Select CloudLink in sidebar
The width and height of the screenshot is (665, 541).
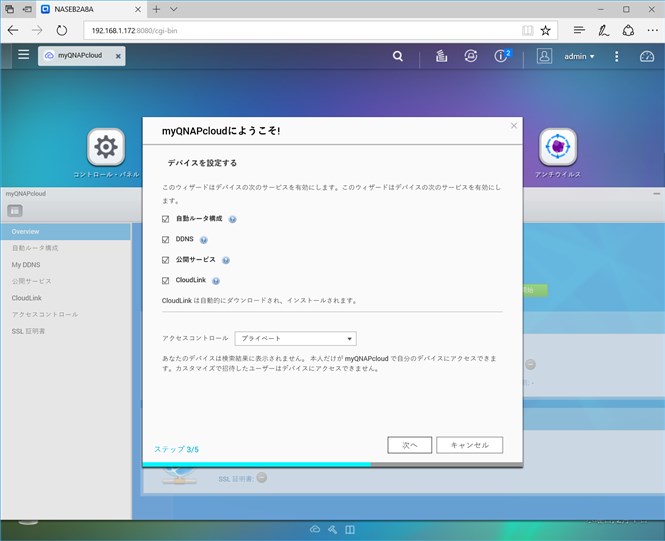(65, 298)
